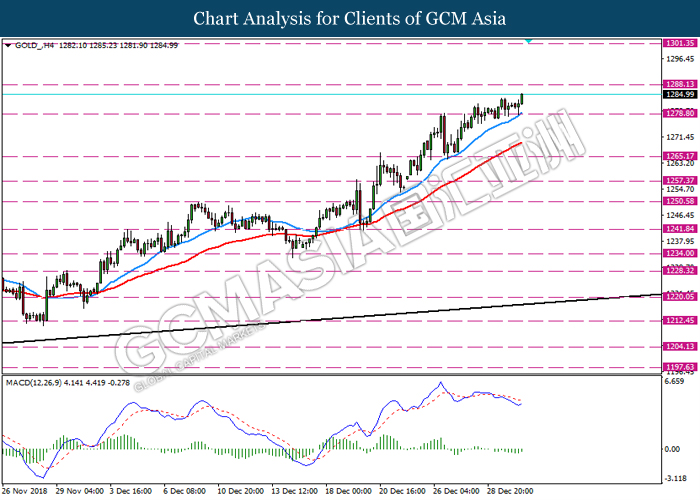Click the GOLD_,H4 symbol label
Screen dimensions: 700x500
(x=34, y=45)
